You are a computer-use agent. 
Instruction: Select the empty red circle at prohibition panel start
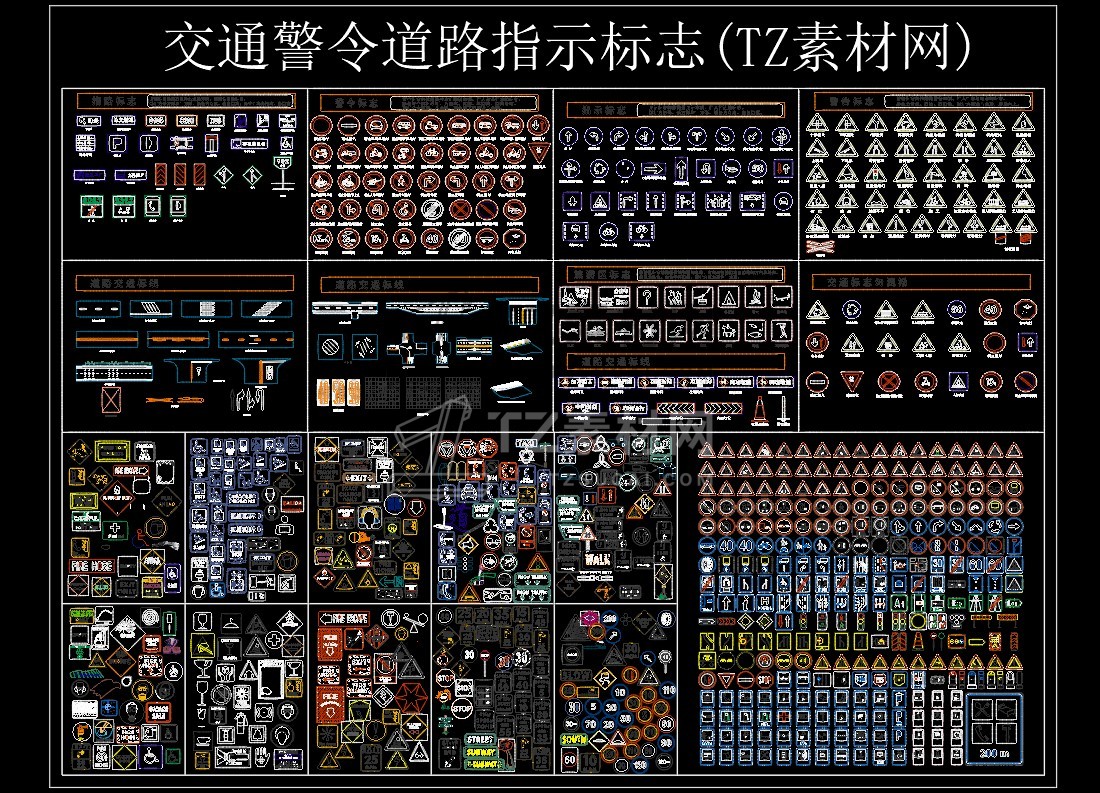pyautogui.click(x=320, y=126)
